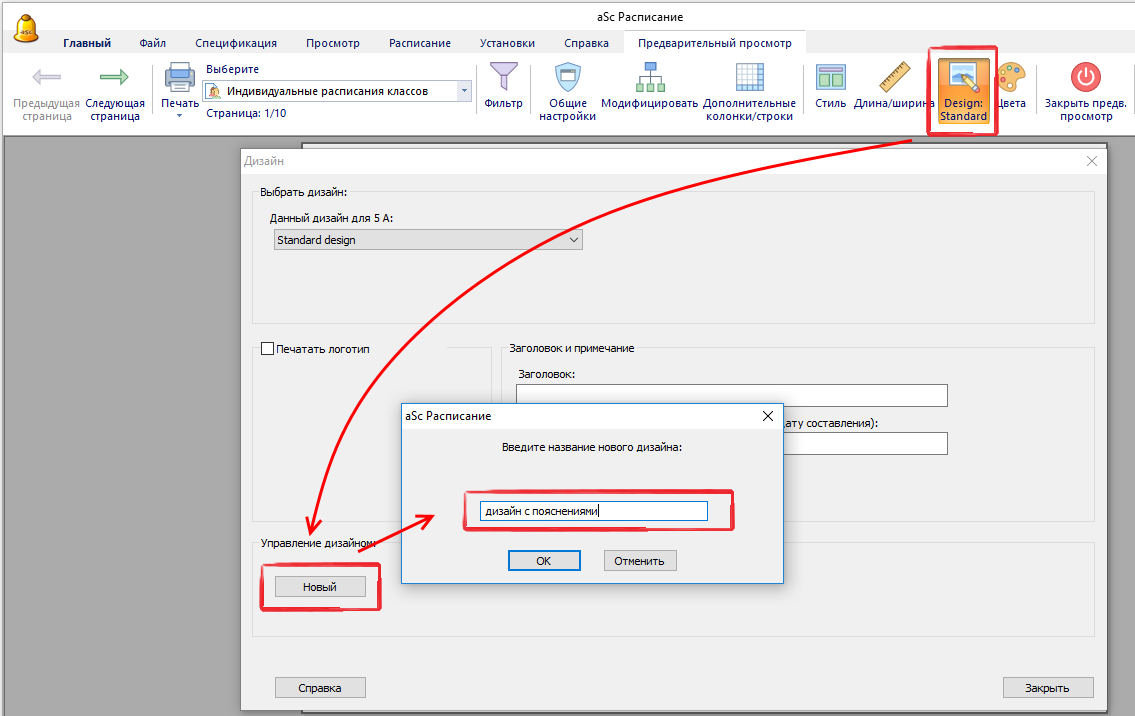This screenshot has height=716, width=1135.
Task: Click the Style (Стиль) icon
Action: tap(830, 78)
